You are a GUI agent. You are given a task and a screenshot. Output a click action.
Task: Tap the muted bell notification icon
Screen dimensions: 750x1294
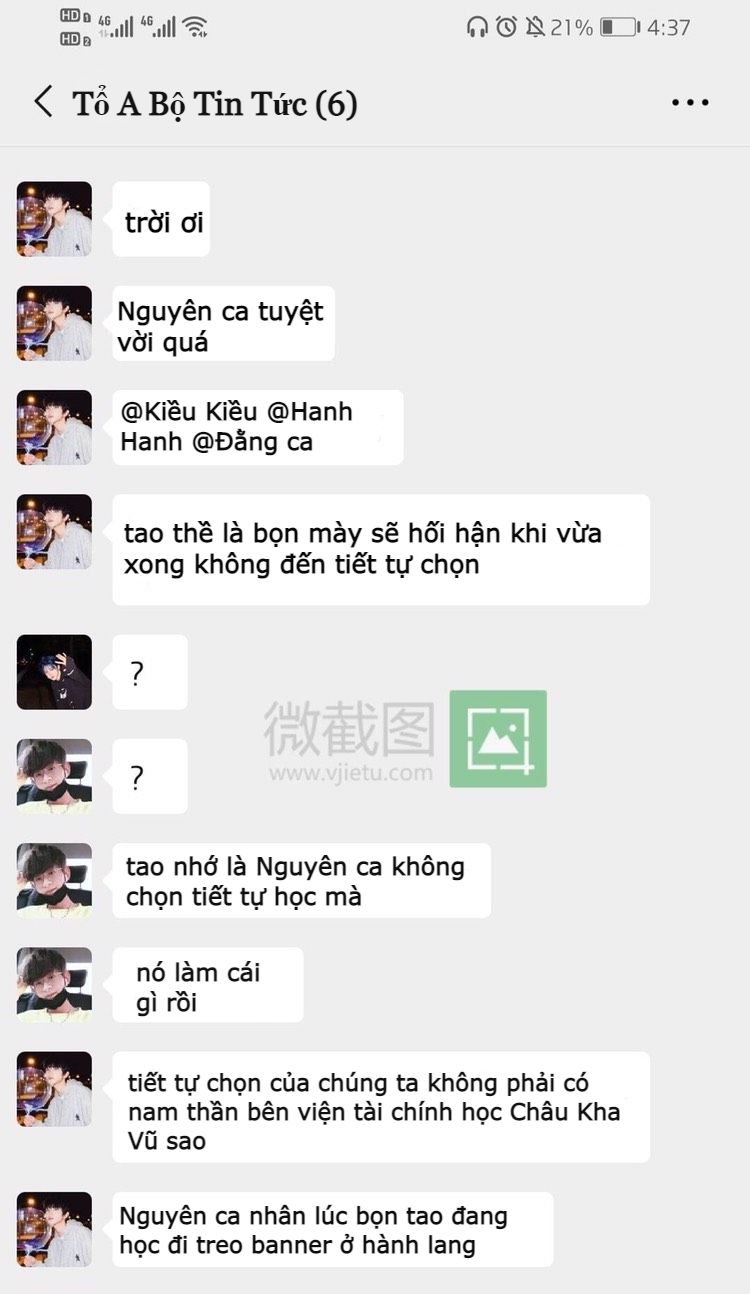pos(536,27)
